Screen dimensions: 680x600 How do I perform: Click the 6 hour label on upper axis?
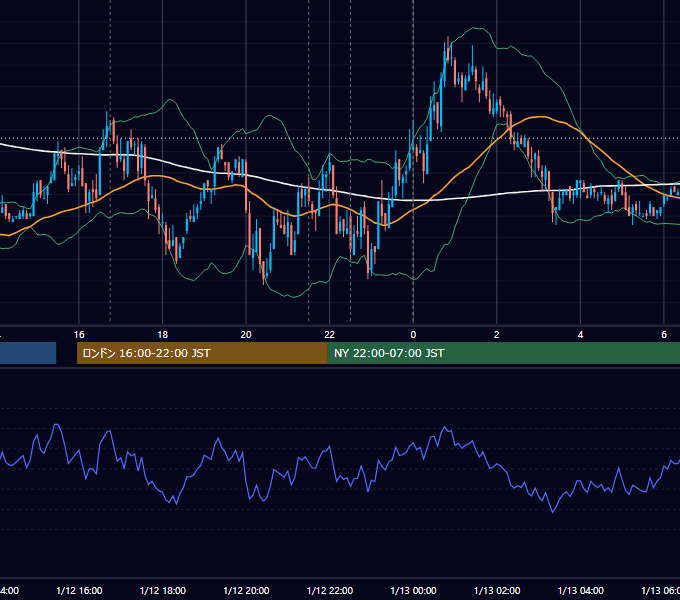tap(664, 335)
